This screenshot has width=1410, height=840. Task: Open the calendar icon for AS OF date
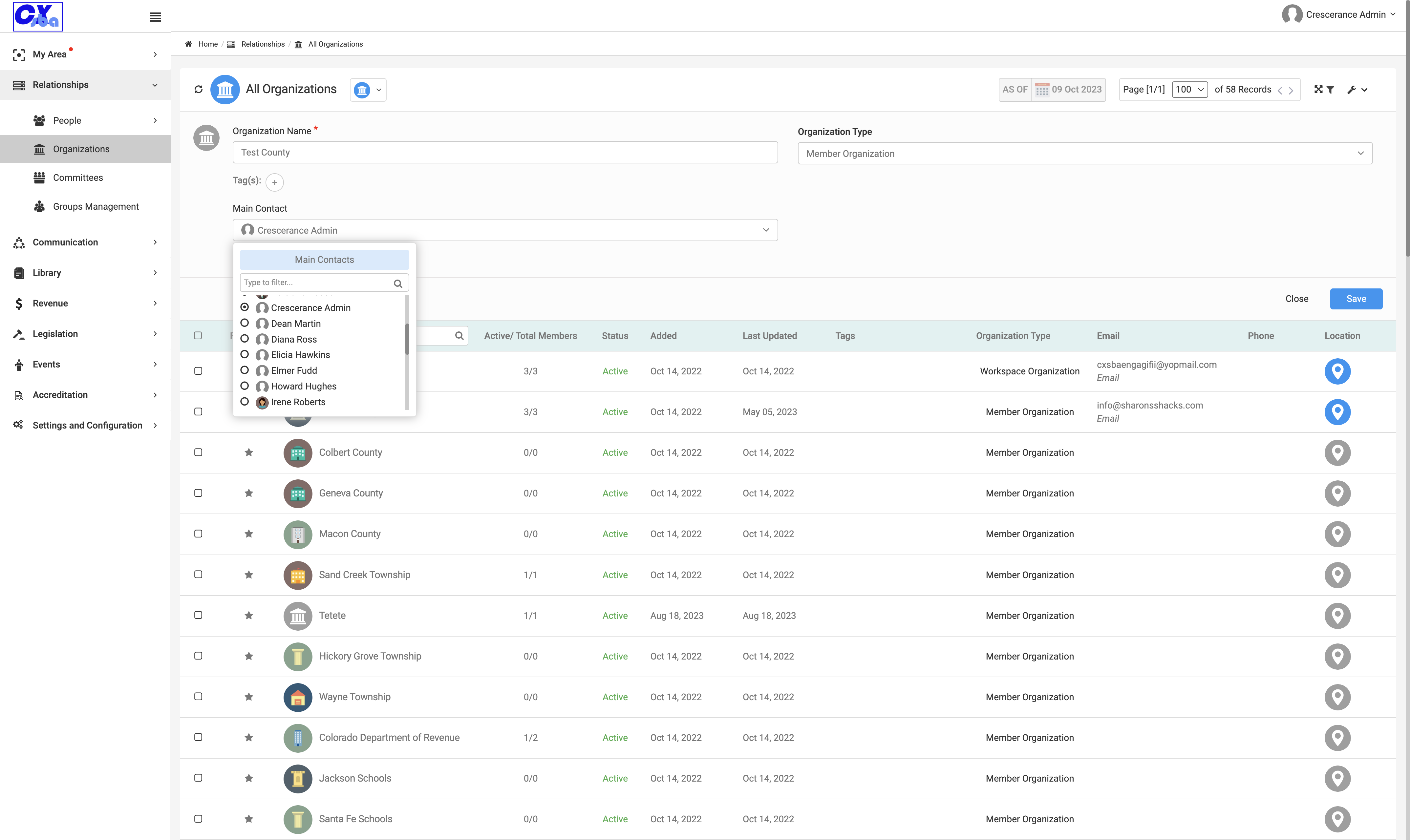click(1041, 90)
